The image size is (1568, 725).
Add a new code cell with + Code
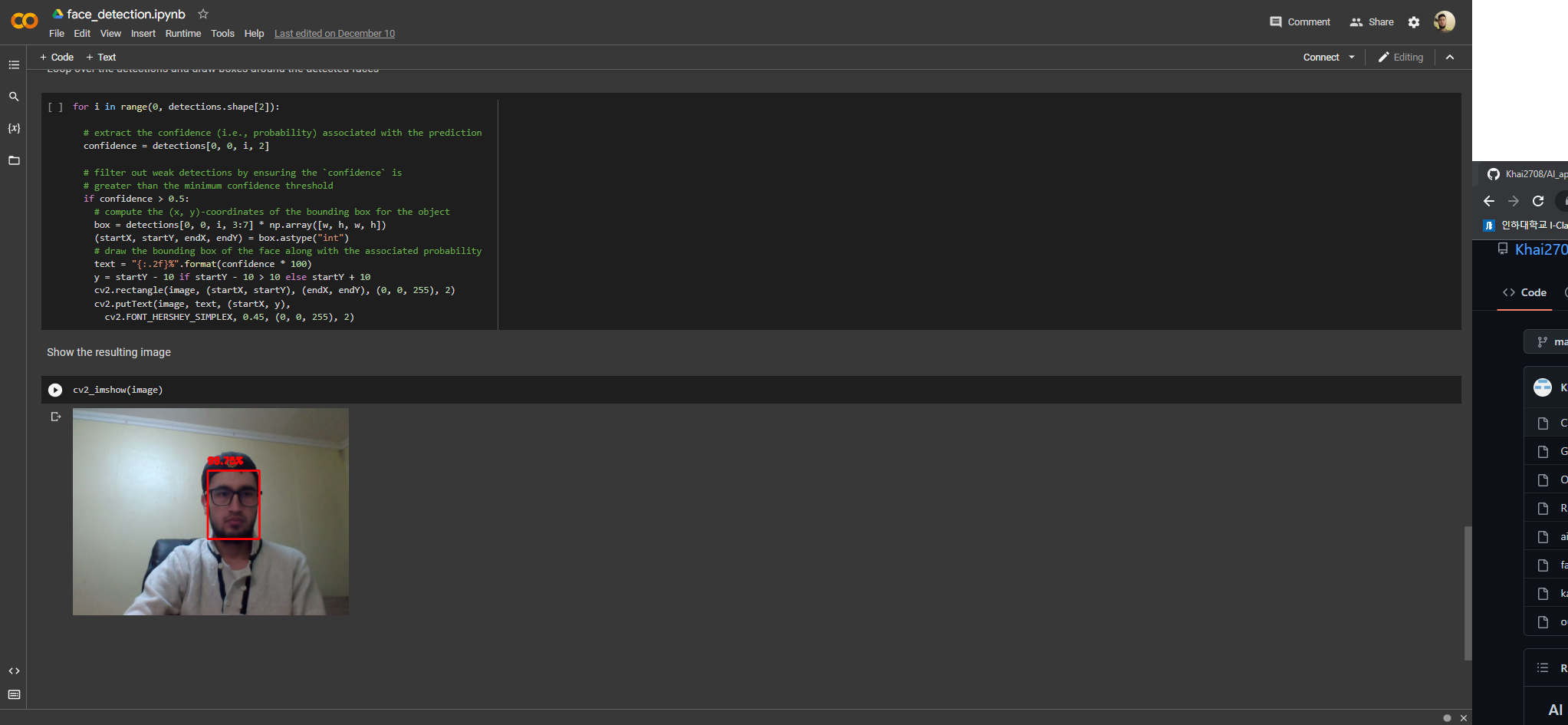click(x=56, y=57)
